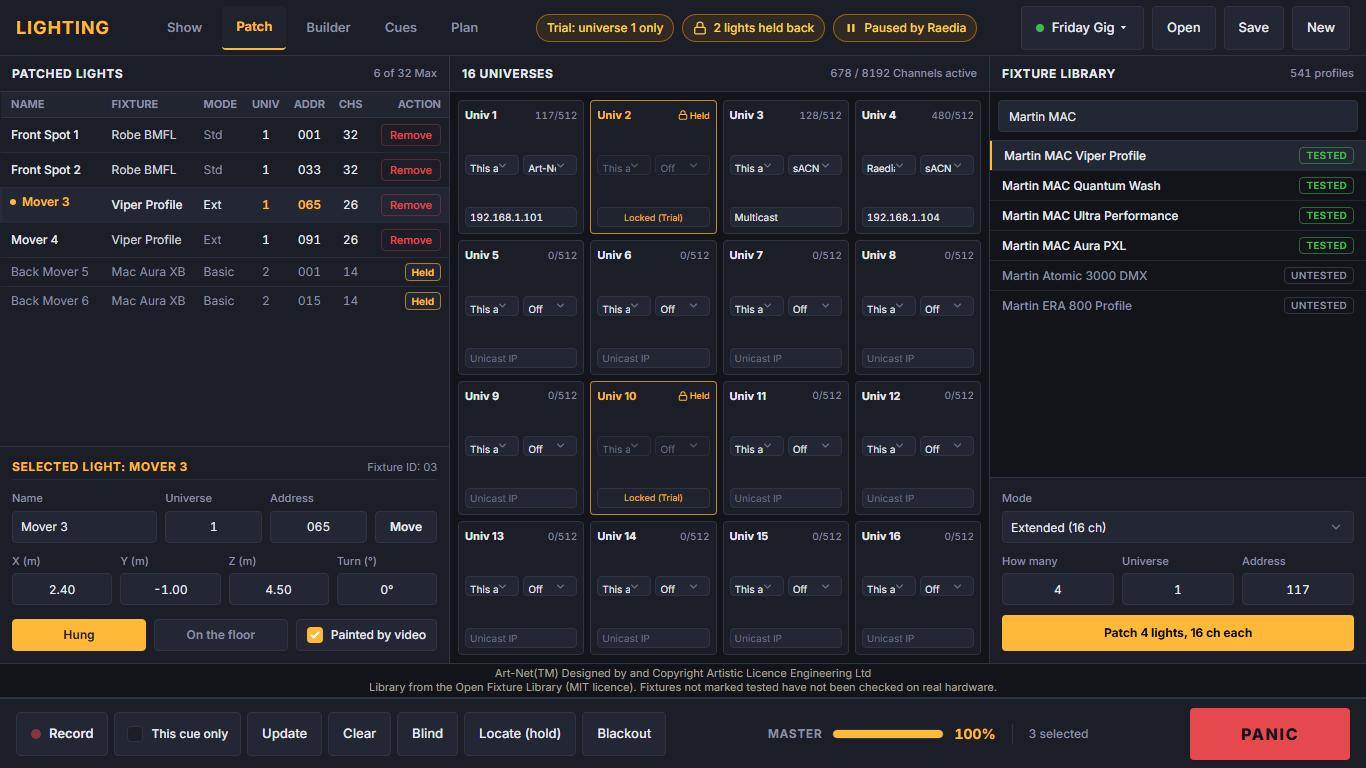Click the orange dot beside Mover 3
This screenshot has height=768, width=1366.
tap(13, 202)
